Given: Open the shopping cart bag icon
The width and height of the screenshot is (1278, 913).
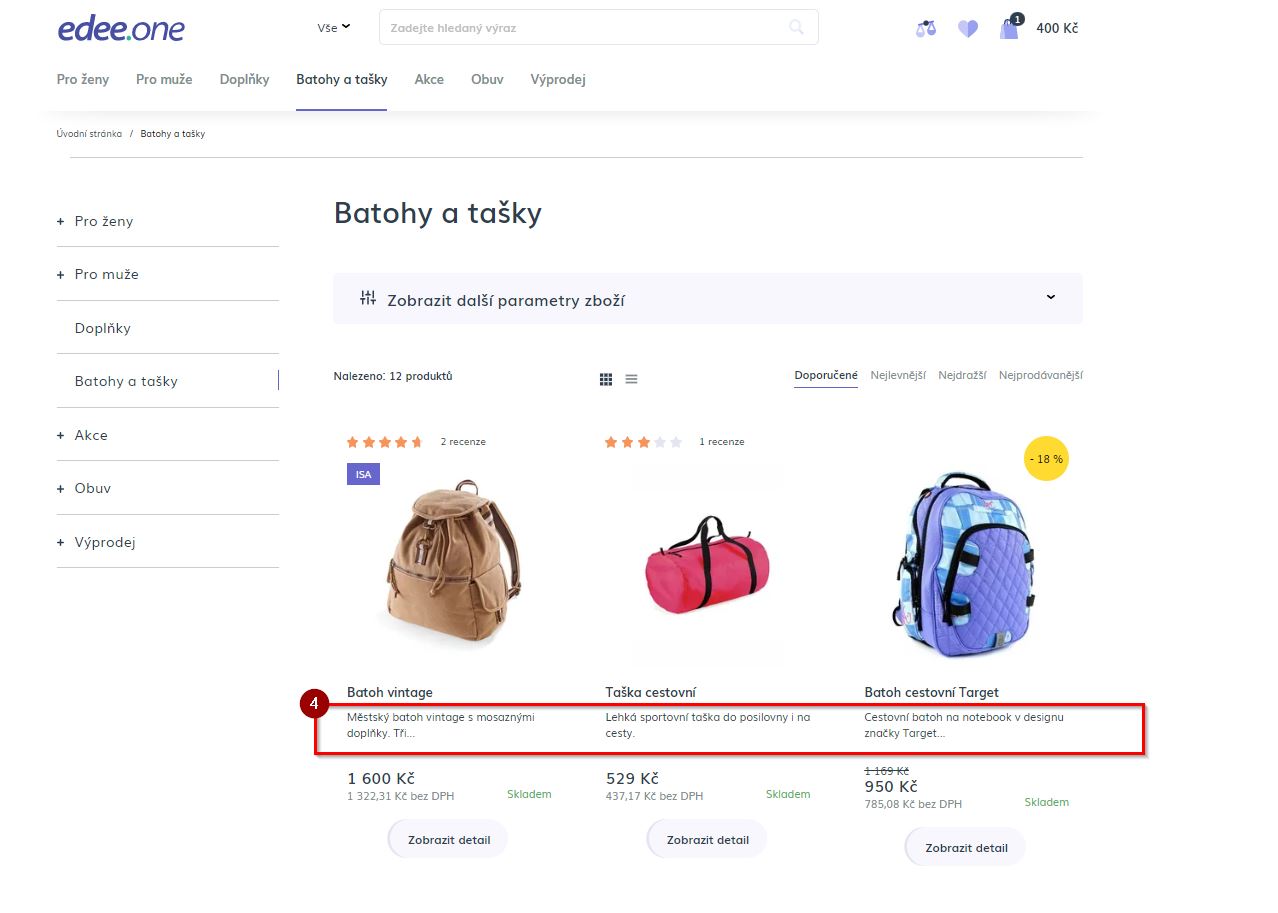Looking at the screenshot, I should 1009,28.
